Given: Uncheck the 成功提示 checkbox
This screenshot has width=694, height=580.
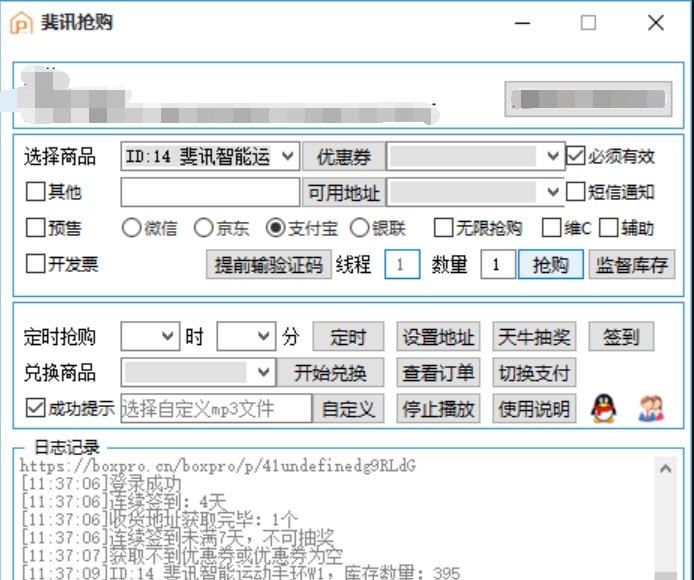Looking at the screenshot, I should click(35, 408).
